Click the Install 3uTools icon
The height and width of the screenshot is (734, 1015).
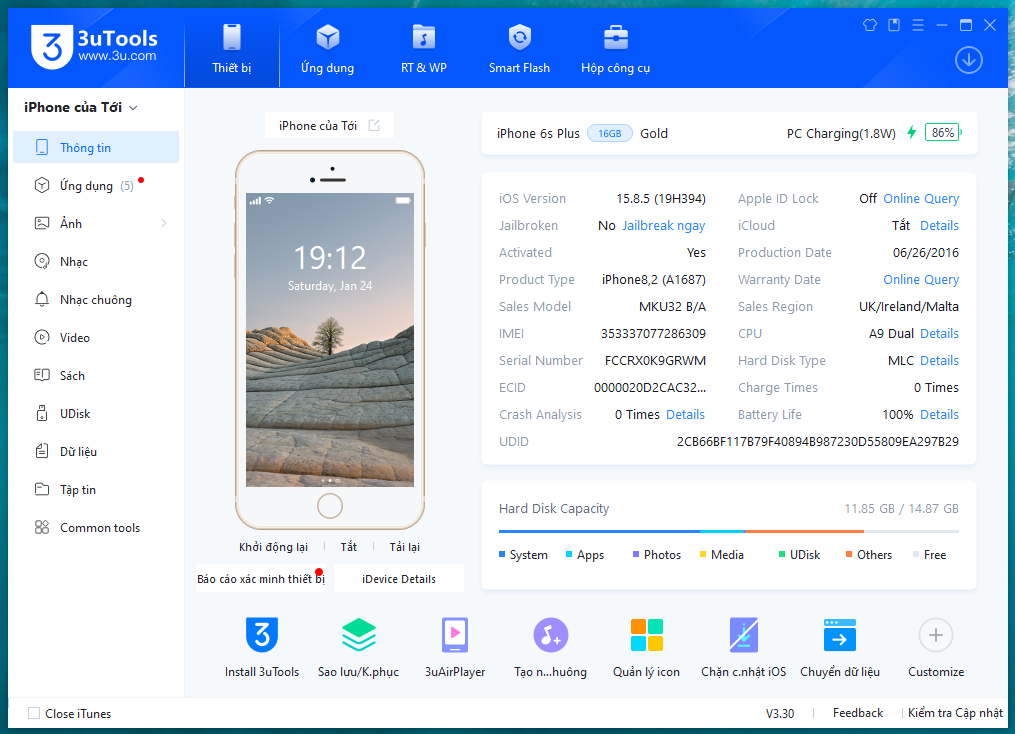coord(262,636)
